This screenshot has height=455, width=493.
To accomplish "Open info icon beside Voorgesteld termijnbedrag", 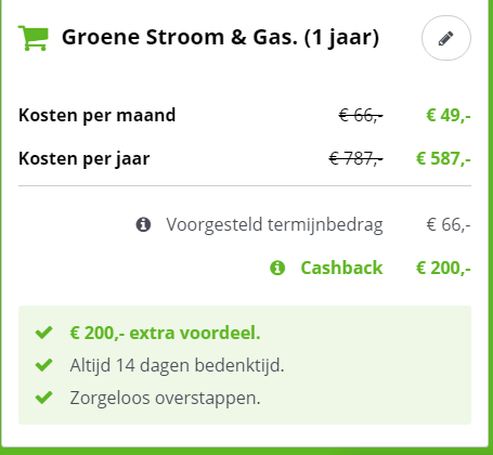I will click(x=143, y=224).
